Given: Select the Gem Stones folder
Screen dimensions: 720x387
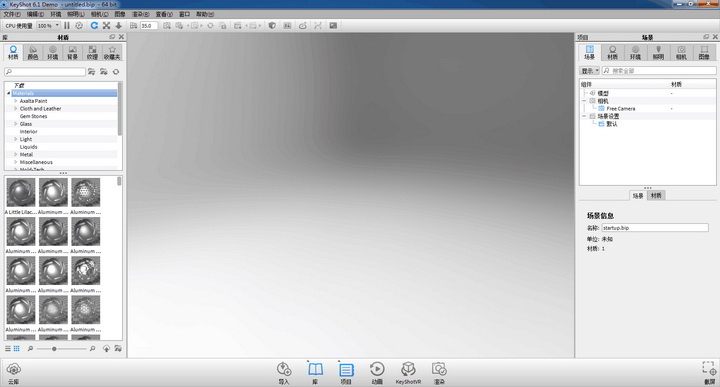Looking at the screenshot, I should (x=34, y=116).
